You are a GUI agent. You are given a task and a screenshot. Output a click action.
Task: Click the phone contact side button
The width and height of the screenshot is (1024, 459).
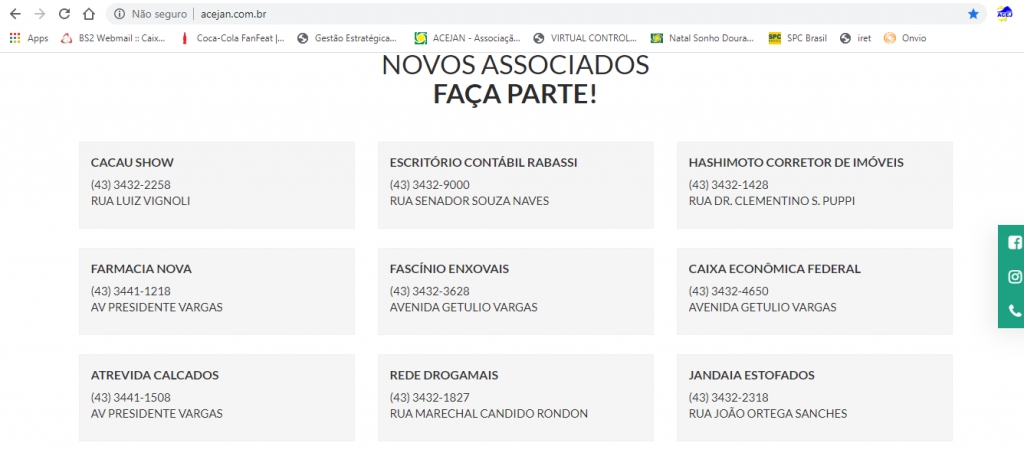pos(1014,311)
